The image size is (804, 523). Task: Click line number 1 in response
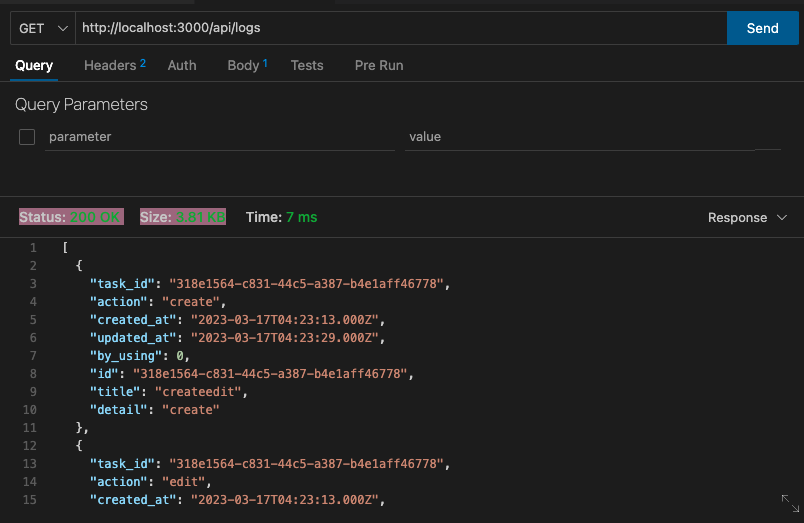point(33,248)
